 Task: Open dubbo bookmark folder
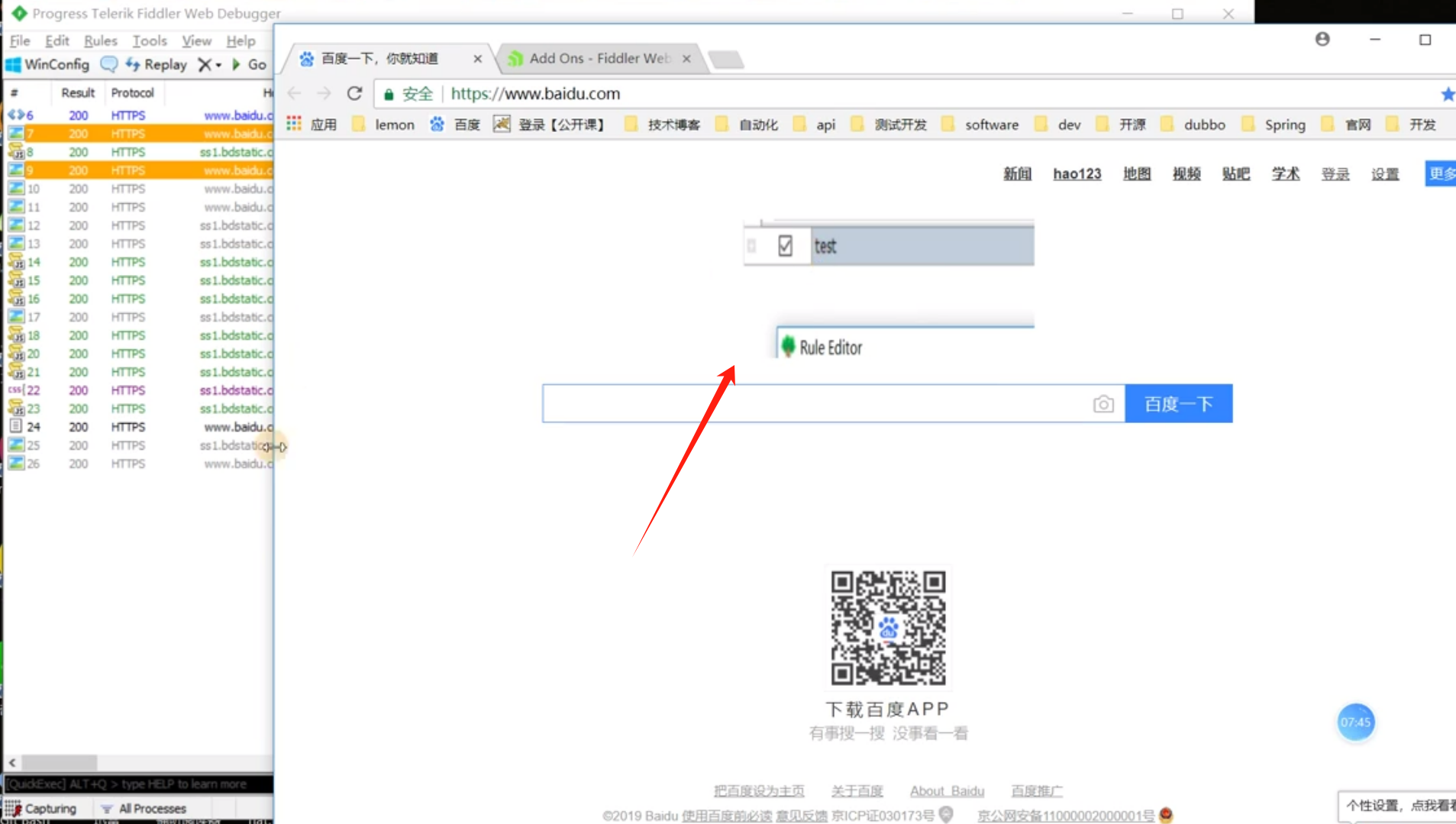[x=1193, y=124]
